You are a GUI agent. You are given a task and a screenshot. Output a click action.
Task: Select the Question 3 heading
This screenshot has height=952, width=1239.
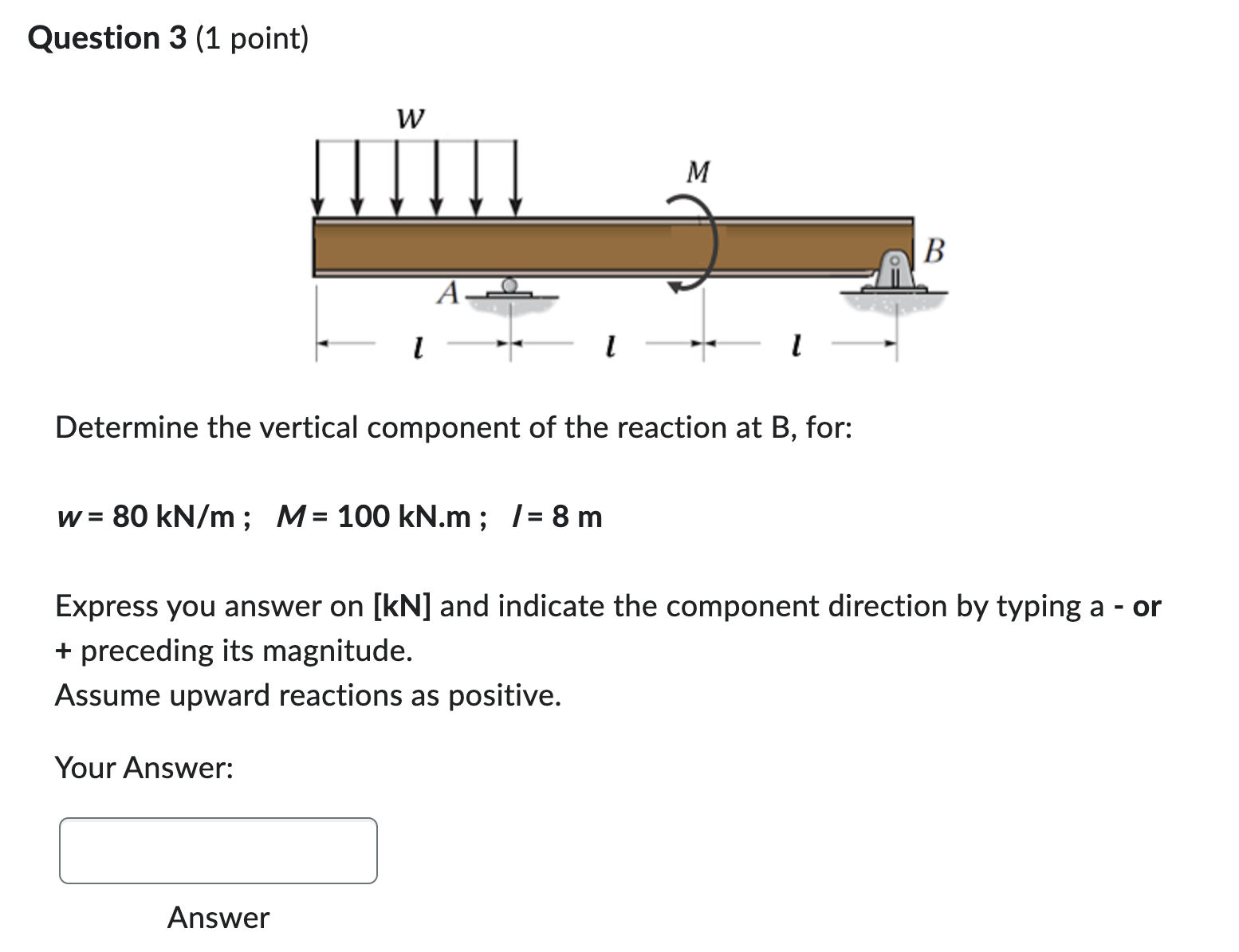(167, 37)
